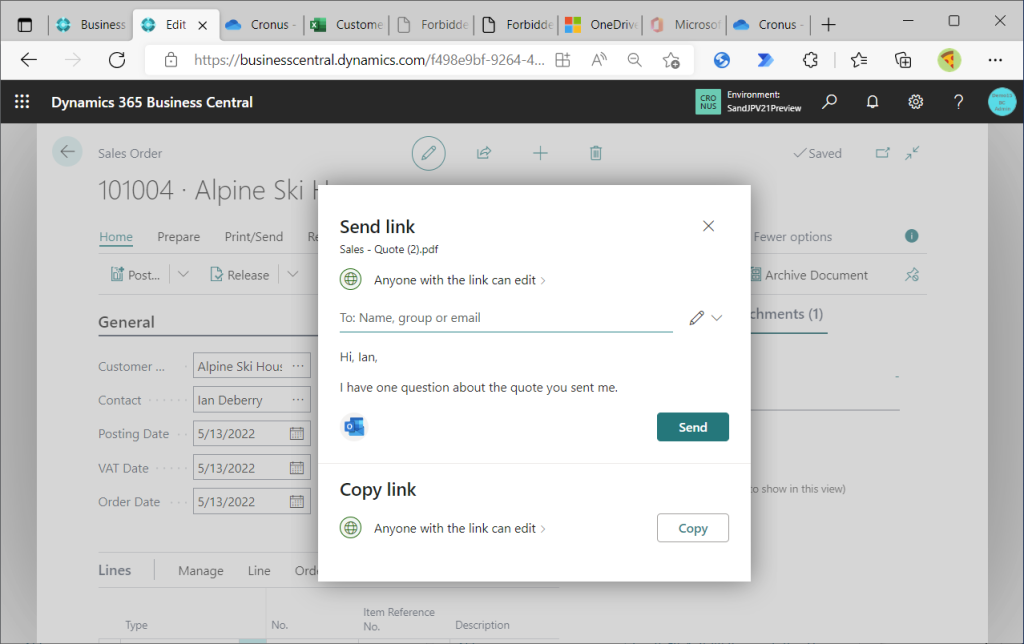The image size is (1024, 644).
Task: Click the General section heading
Action: 127,322
